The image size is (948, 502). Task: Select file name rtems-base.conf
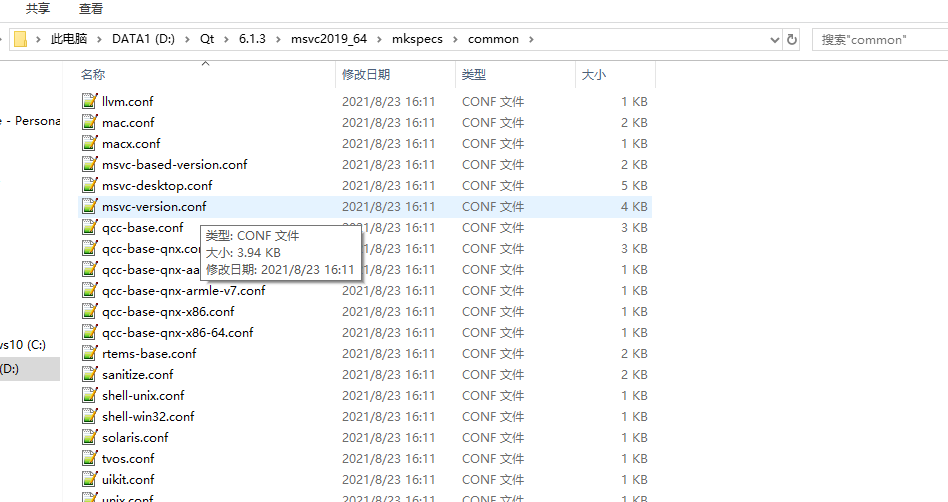[x=149, y=354]
